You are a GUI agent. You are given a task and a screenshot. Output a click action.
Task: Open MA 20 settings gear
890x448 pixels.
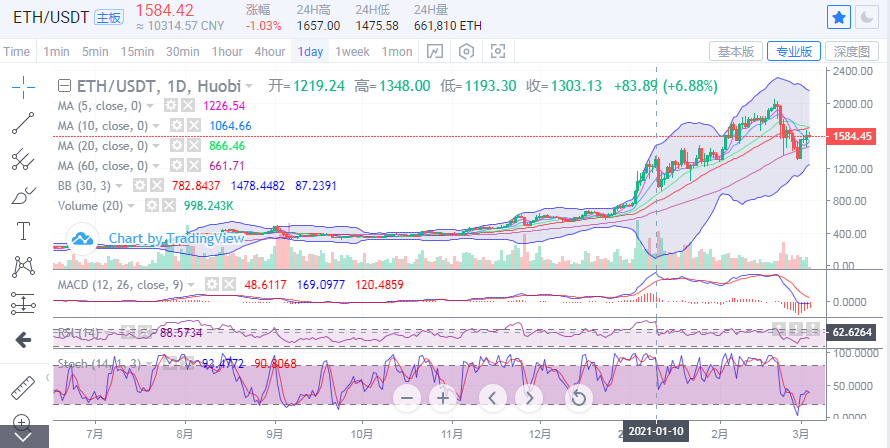pyautogui.click(x=177, y=146)
